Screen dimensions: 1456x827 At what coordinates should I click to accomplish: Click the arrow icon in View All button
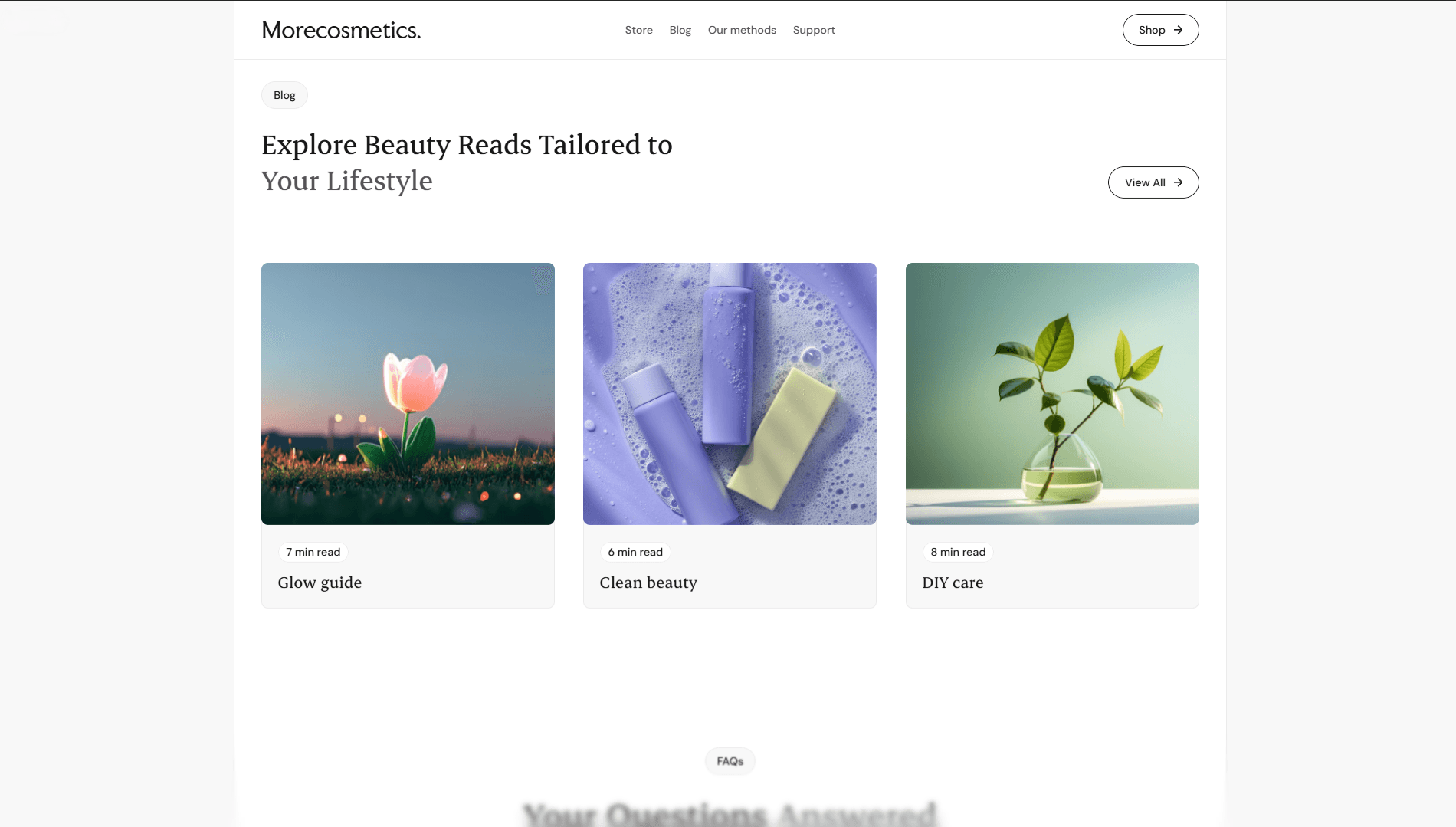1178,182
